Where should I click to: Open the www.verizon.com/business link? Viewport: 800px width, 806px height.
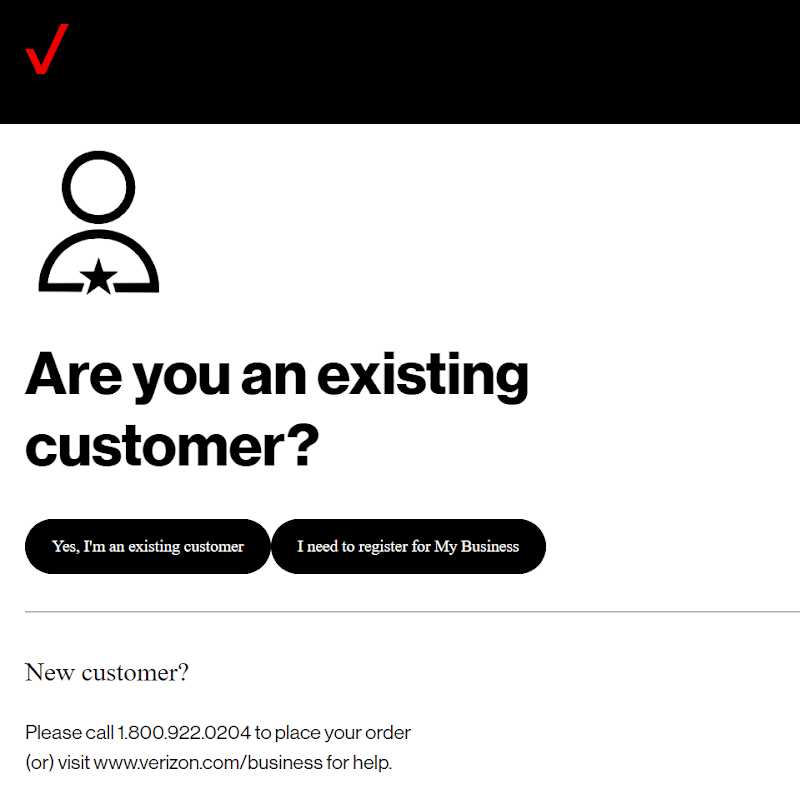[x=208, y=763]
